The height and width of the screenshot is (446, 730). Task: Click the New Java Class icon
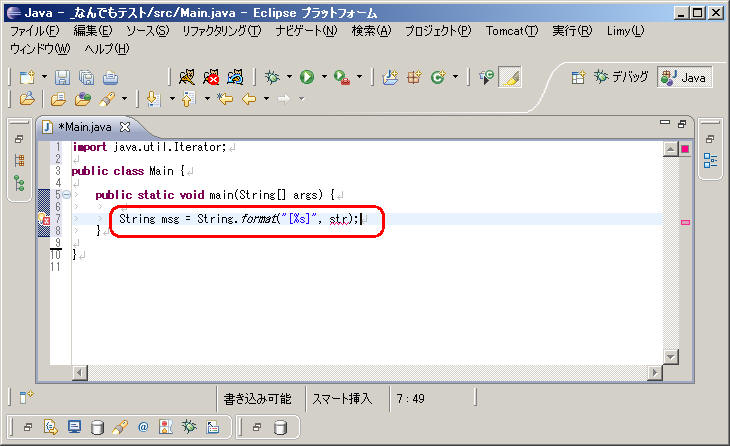click(438, 77)
